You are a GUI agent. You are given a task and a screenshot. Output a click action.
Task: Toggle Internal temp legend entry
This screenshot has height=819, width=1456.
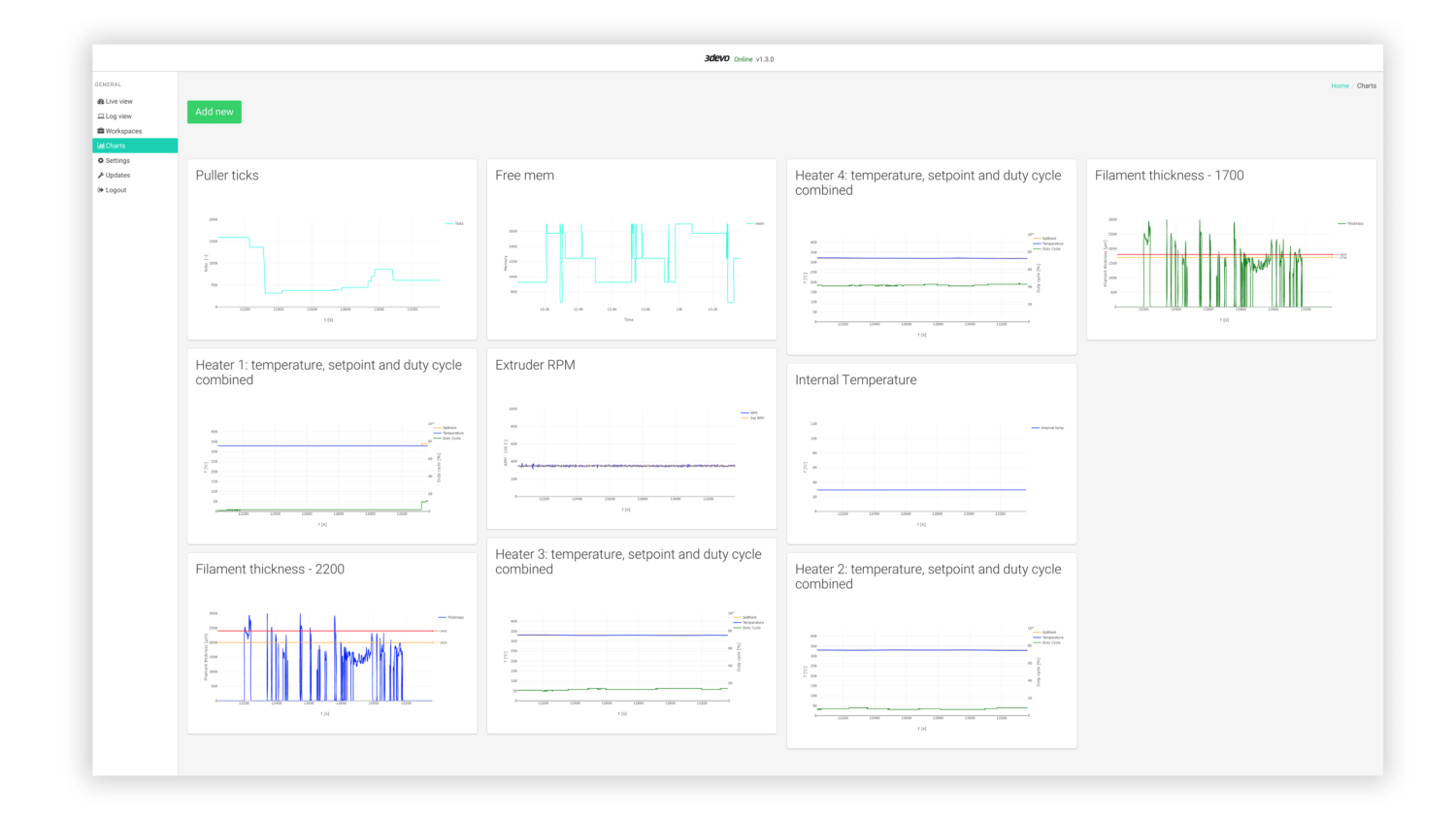point(1047,428)
